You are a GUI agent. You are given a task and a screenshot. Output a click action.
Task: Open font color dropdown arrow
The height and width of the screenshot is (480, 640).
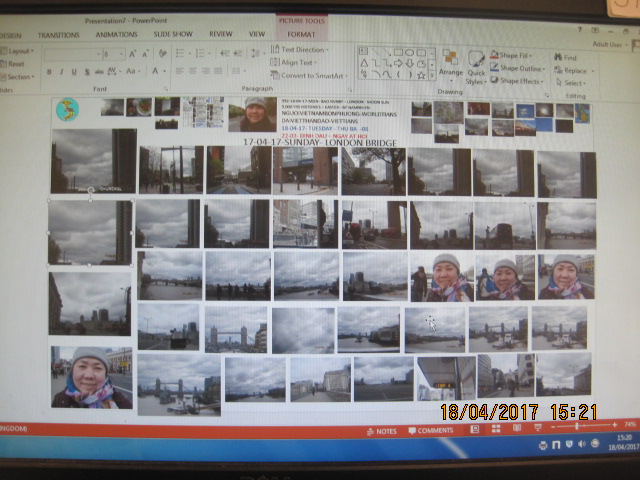tap(165, 71)
